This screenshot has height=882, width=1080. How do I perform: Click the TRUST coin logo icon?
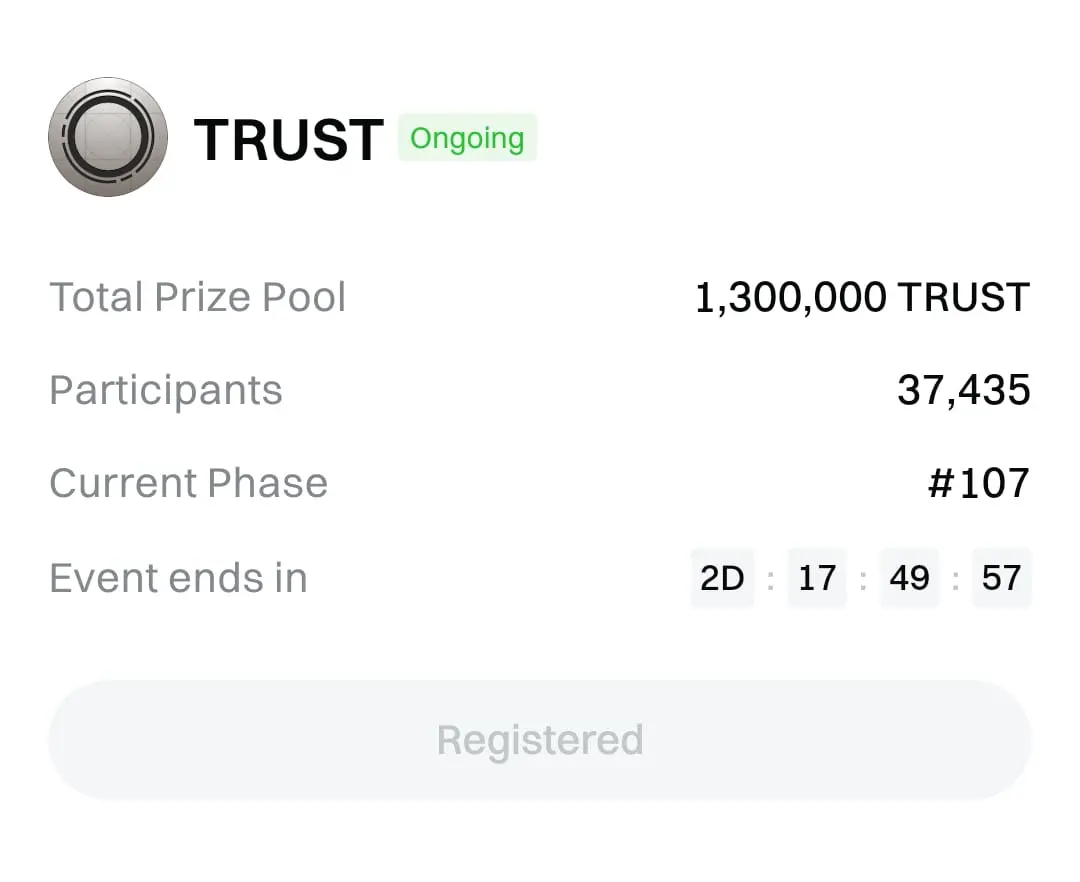(x=108, y=137)
